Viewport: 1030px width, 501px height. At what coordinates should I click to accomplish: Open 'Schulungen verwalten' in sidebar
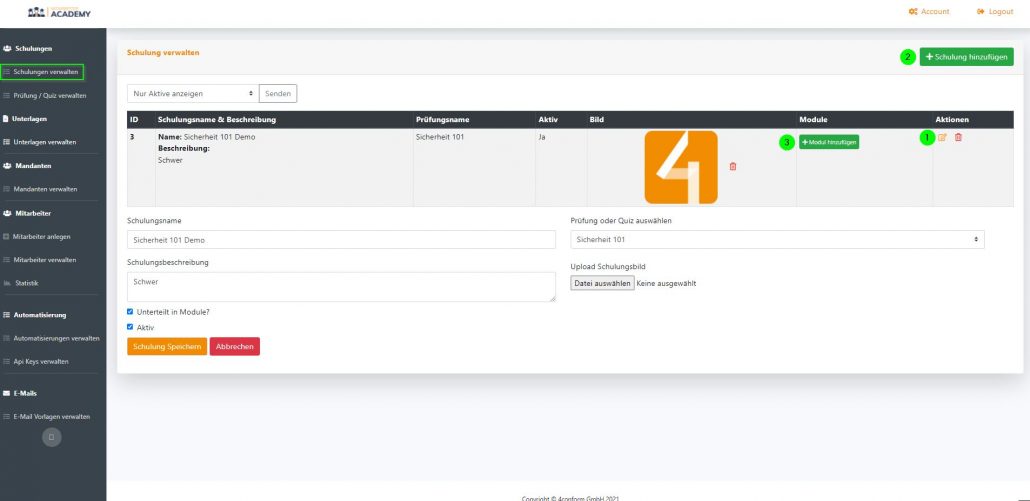45,72
